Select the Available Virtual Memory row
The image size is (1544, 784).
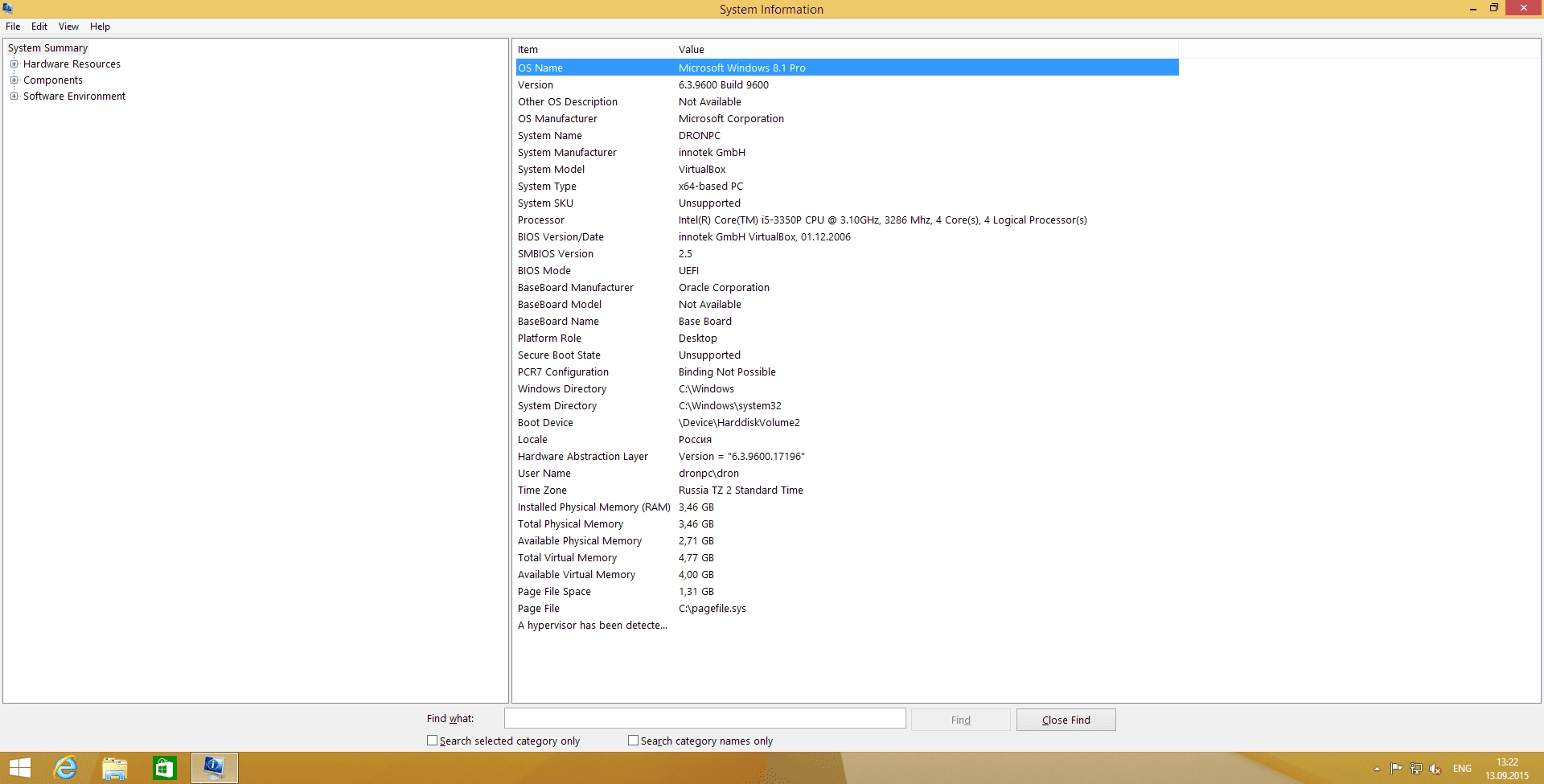point(847,574)
